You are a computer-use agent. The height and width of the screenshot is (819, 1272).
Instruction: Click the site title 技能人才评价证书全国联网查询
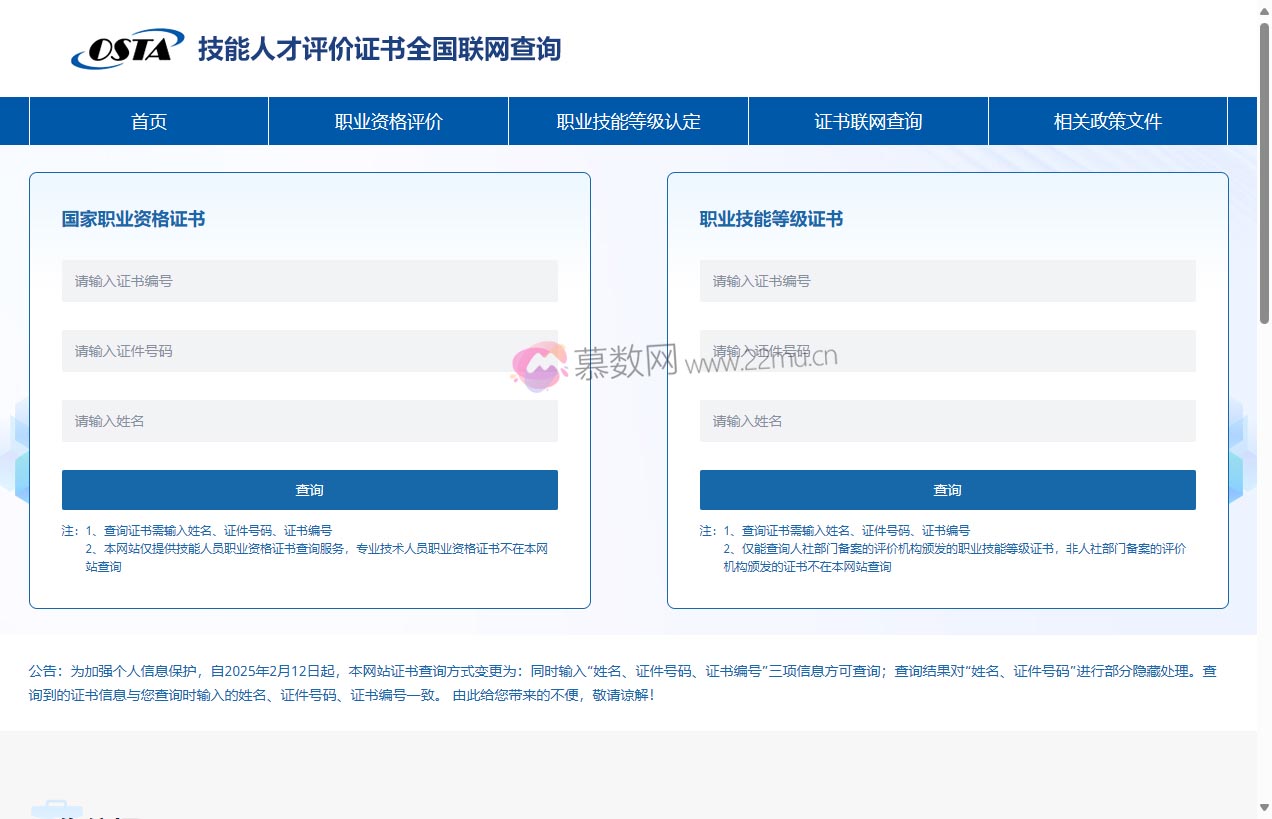click(x=378, y=49)
